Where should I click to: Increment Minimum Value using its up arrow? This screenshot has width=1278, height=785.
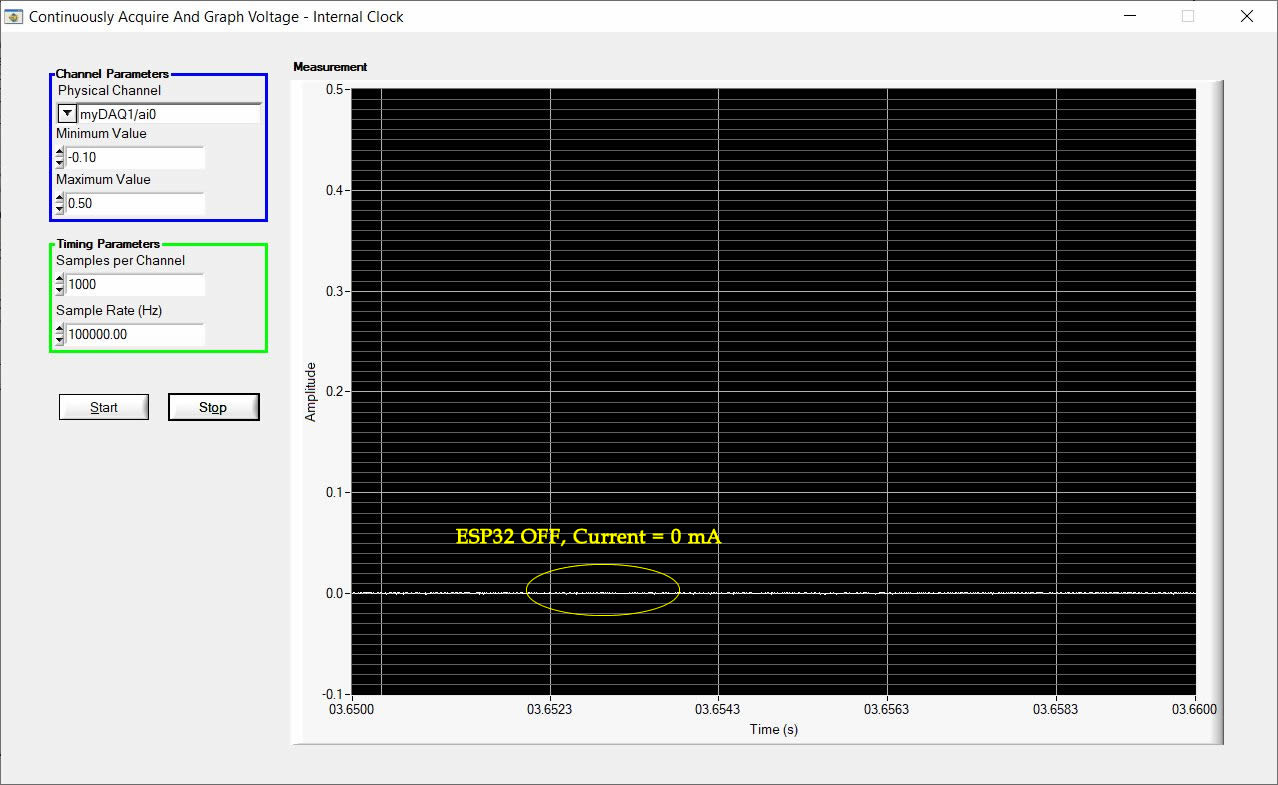click(x=59, y=152)
